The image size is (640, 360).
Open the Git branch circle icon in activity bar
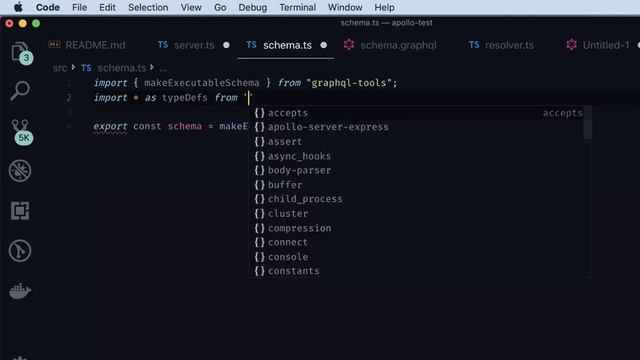[x=20, y=251]
